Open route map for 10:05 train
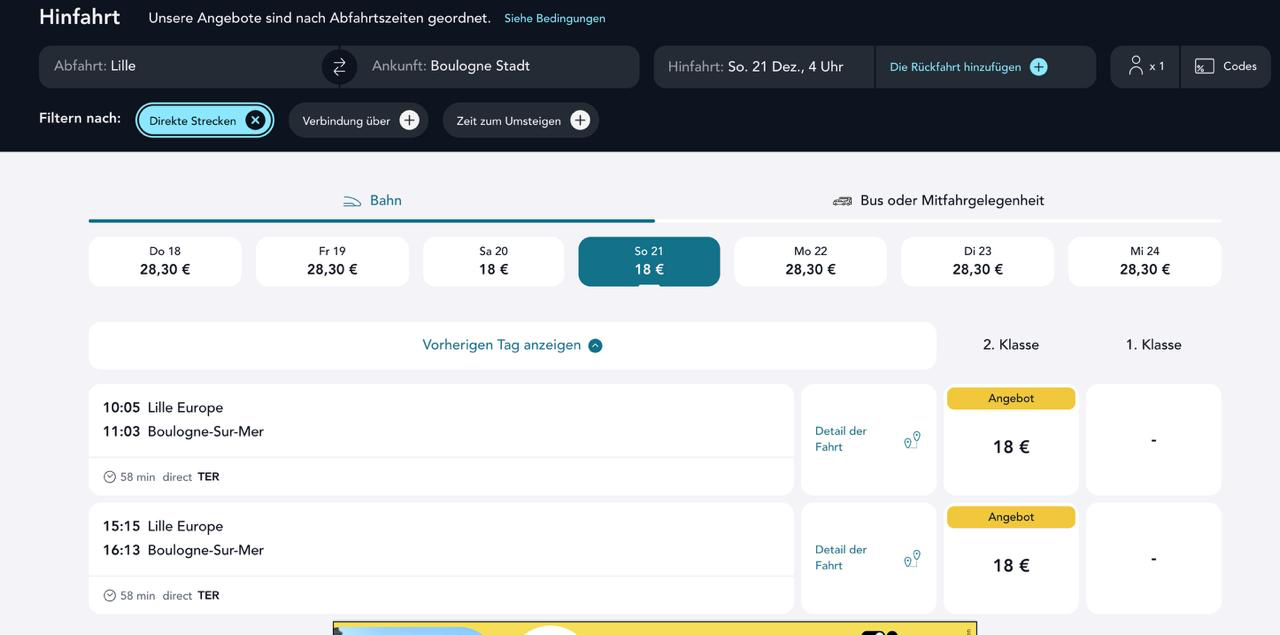Image resolution: width=1280 pixels, height=635 pixels. click(911, 440)
